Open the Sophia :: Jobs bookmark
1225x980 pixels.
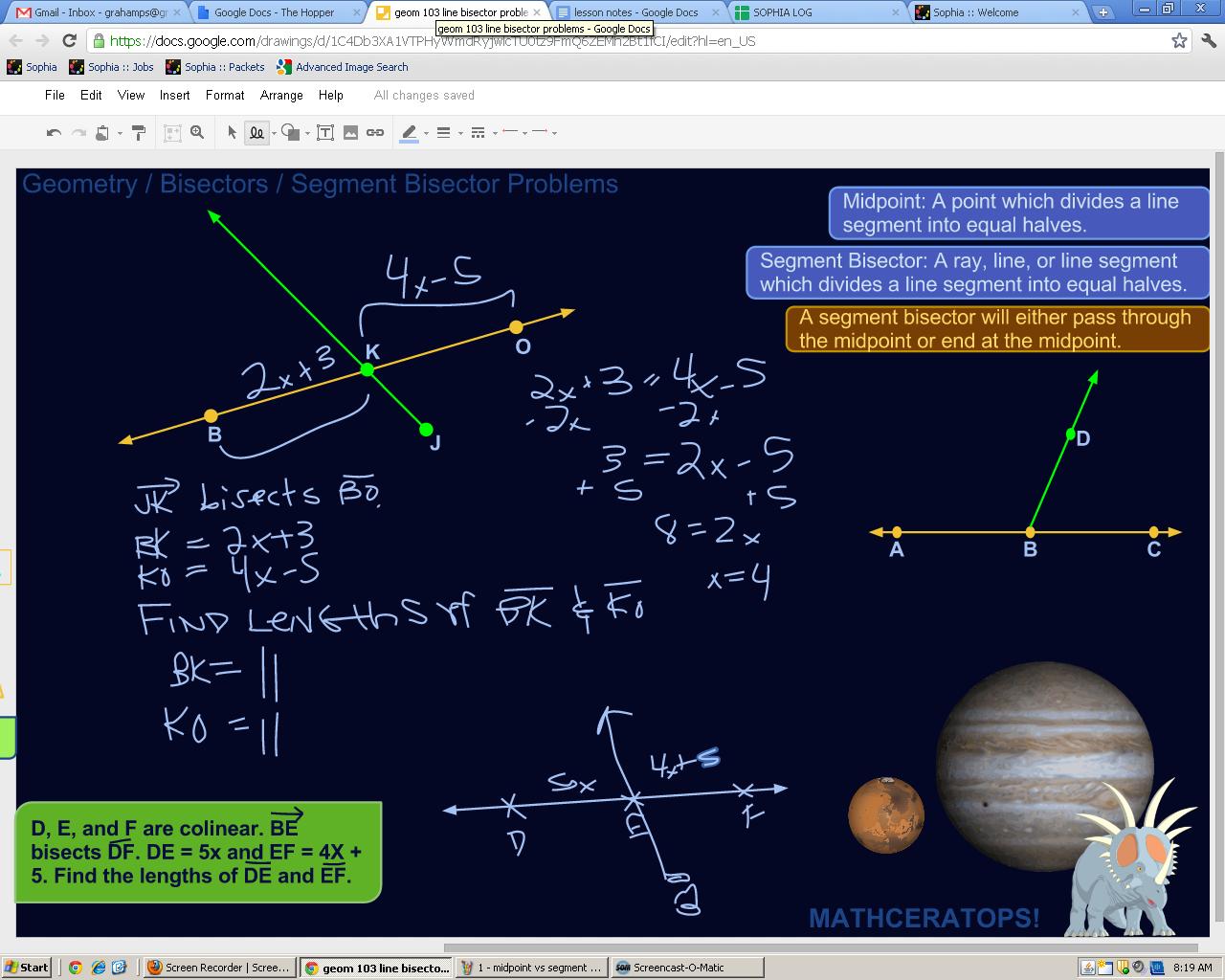click(112, 67)
